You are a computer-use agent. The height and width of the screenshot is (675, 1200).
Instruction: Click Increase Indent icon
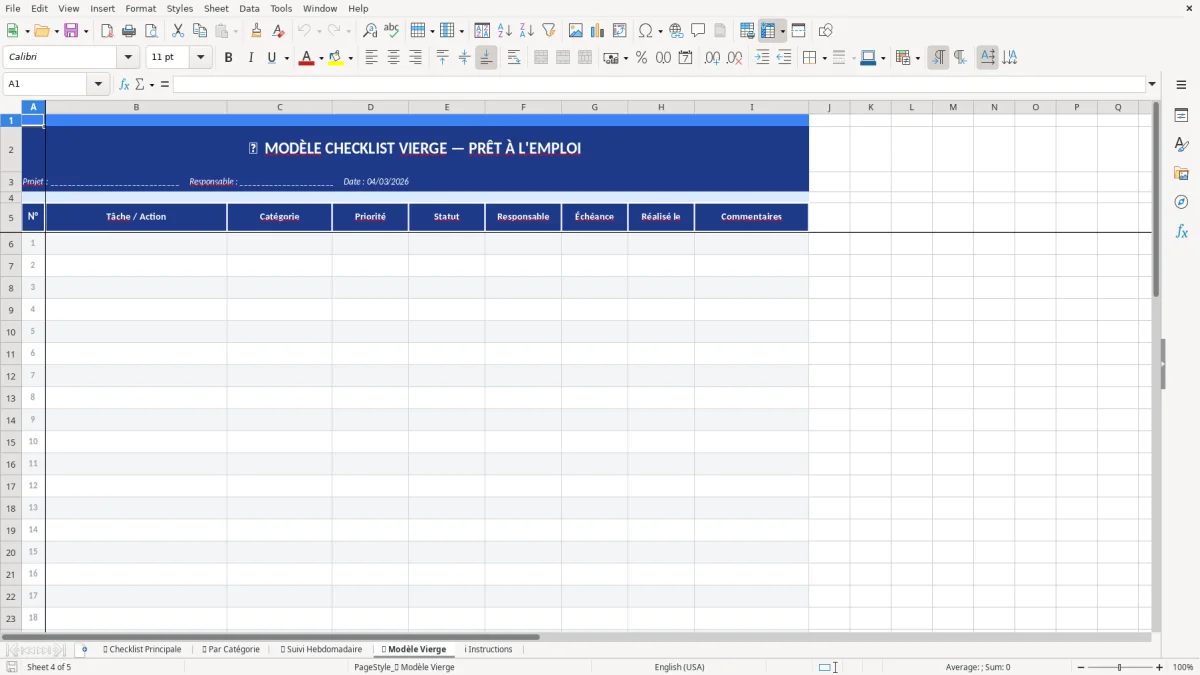(x=762, y=58)
